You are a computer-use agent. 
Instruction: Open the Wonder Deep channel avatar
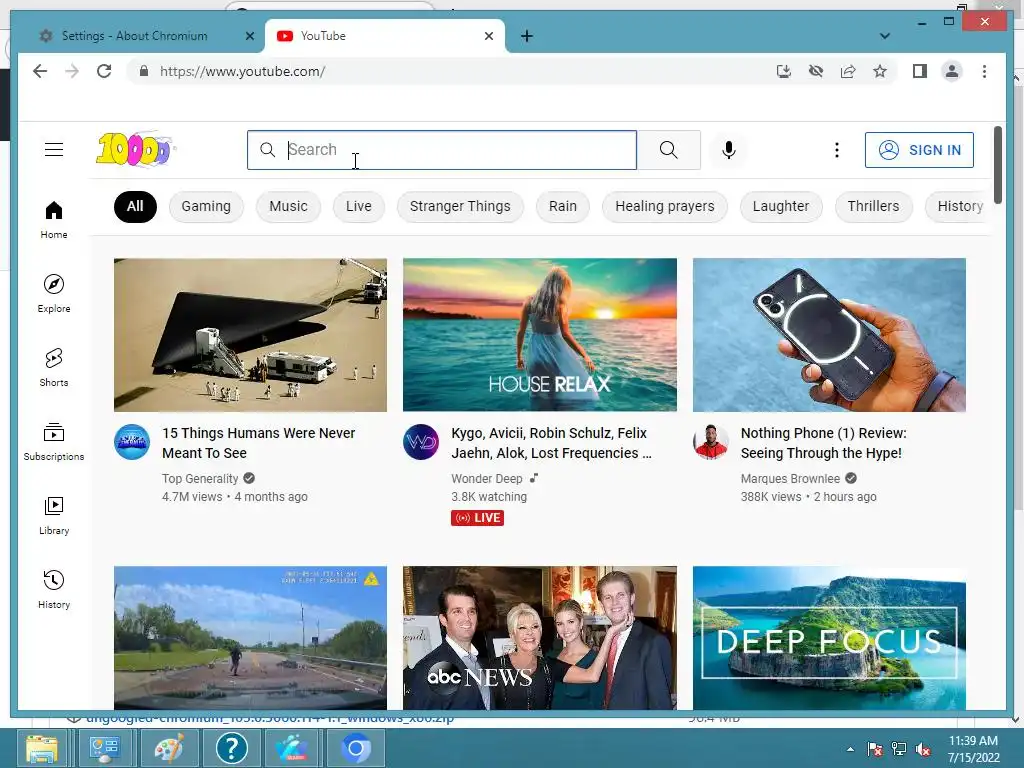point(421,442)
